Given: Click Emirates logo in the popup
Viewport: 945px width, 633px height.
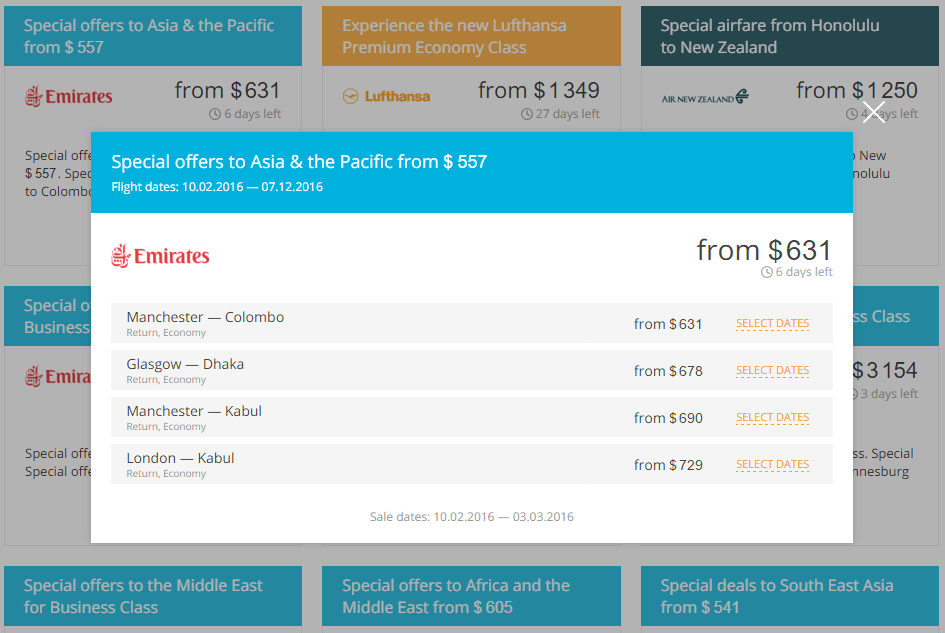Looking at the screenshot, I should 160,256.
